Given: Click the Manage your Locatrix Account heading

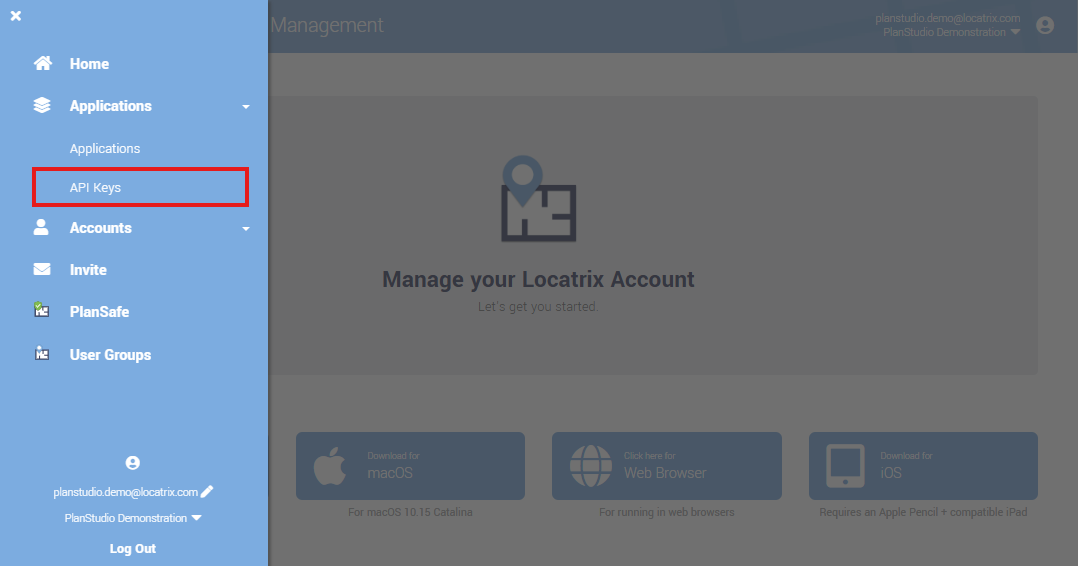Looking at the screenshot, I should tap(538, 279).
